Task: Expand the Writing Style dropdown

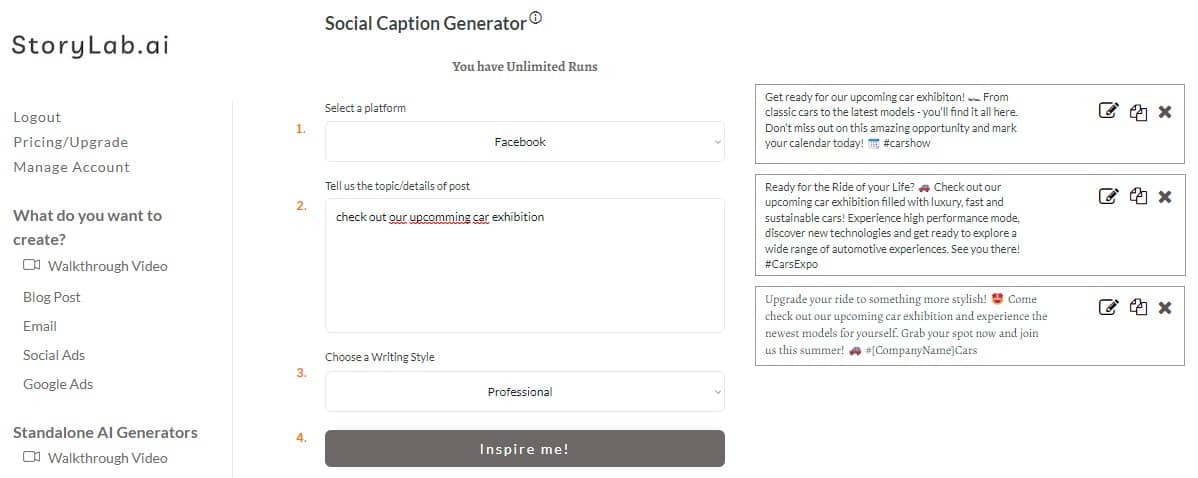Action: (524, 392)
